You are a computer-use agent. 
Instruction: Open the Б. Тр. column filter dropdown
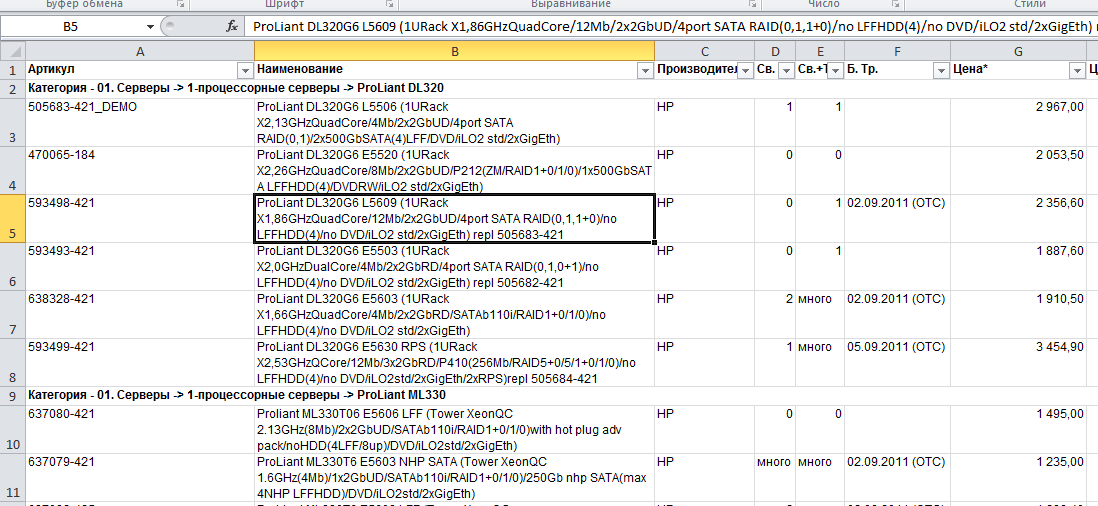click(940, 71)
